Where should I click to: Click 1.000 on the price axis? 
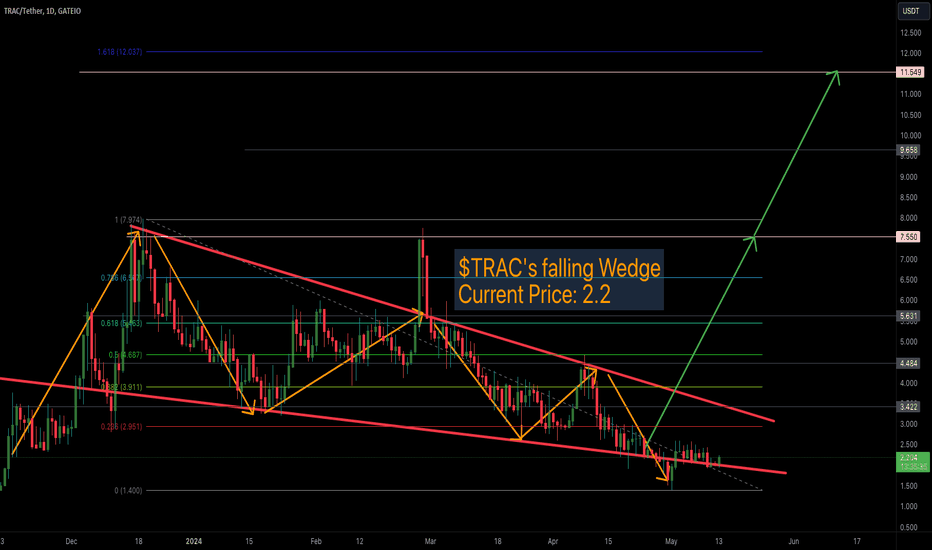coord(909,507)
